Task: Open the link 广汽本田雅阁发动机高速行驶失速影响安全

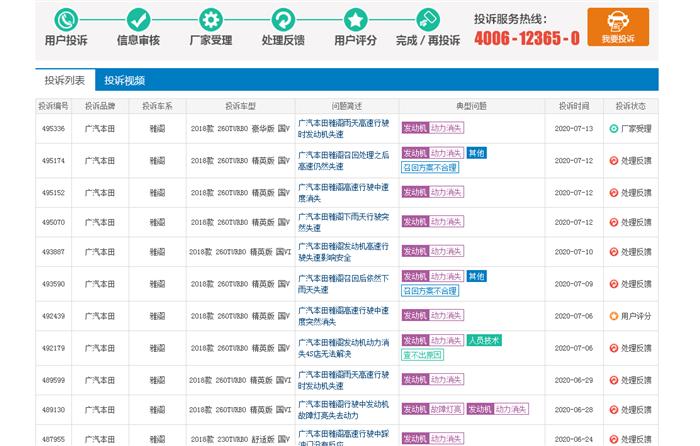Action: (x=343, y=252)
